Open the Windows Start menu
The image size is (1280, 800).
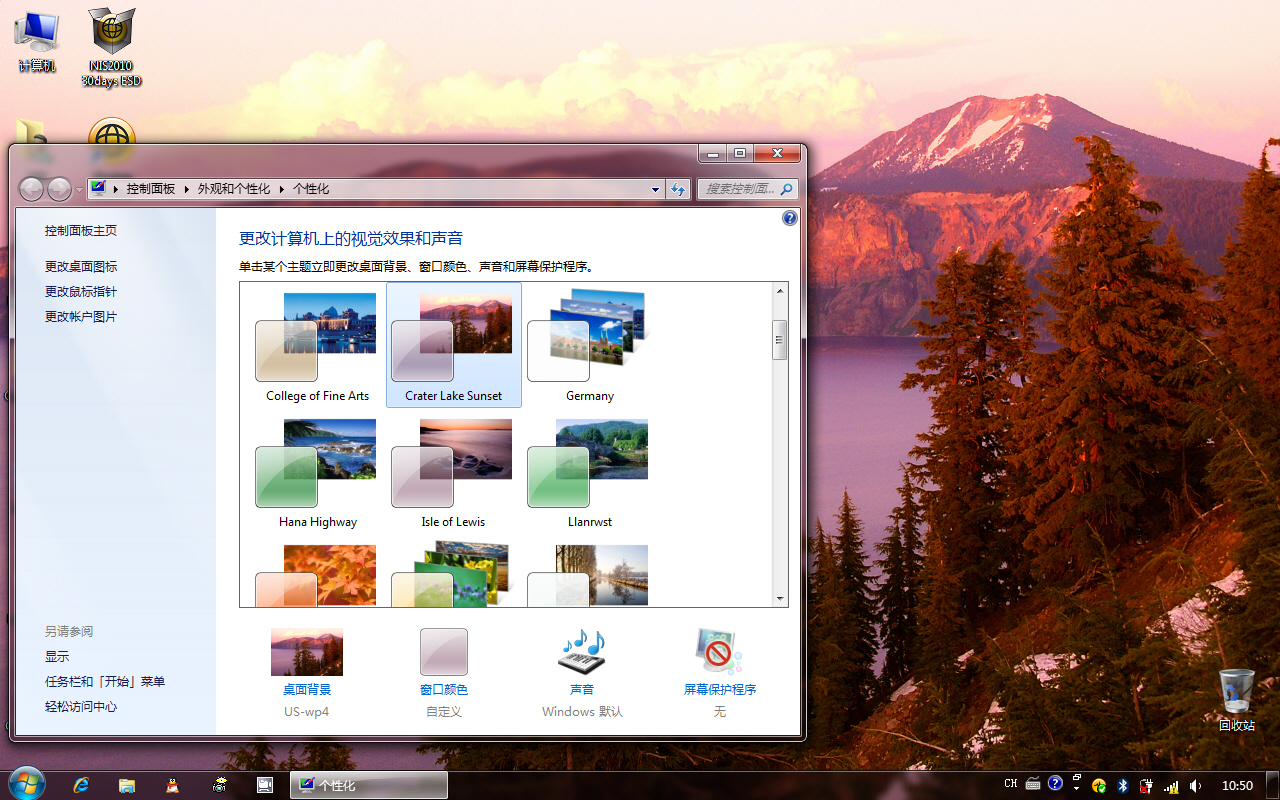(26, 785)
